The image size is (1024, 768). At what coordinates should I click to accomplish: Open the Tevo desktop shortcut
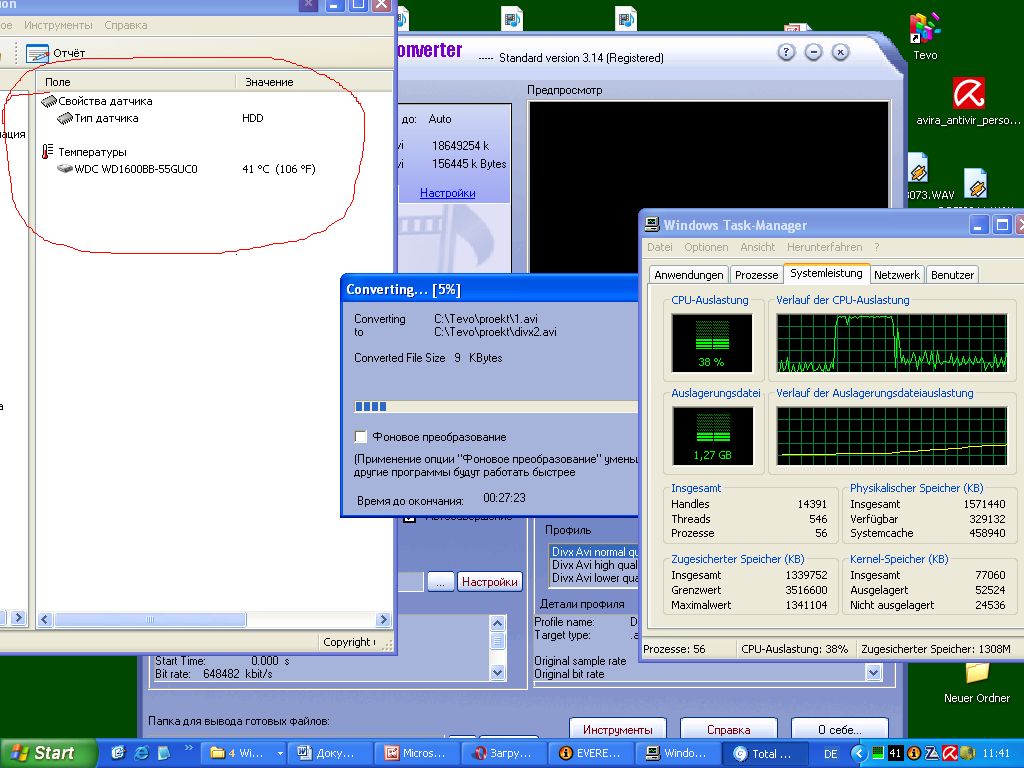click(925, 29)
